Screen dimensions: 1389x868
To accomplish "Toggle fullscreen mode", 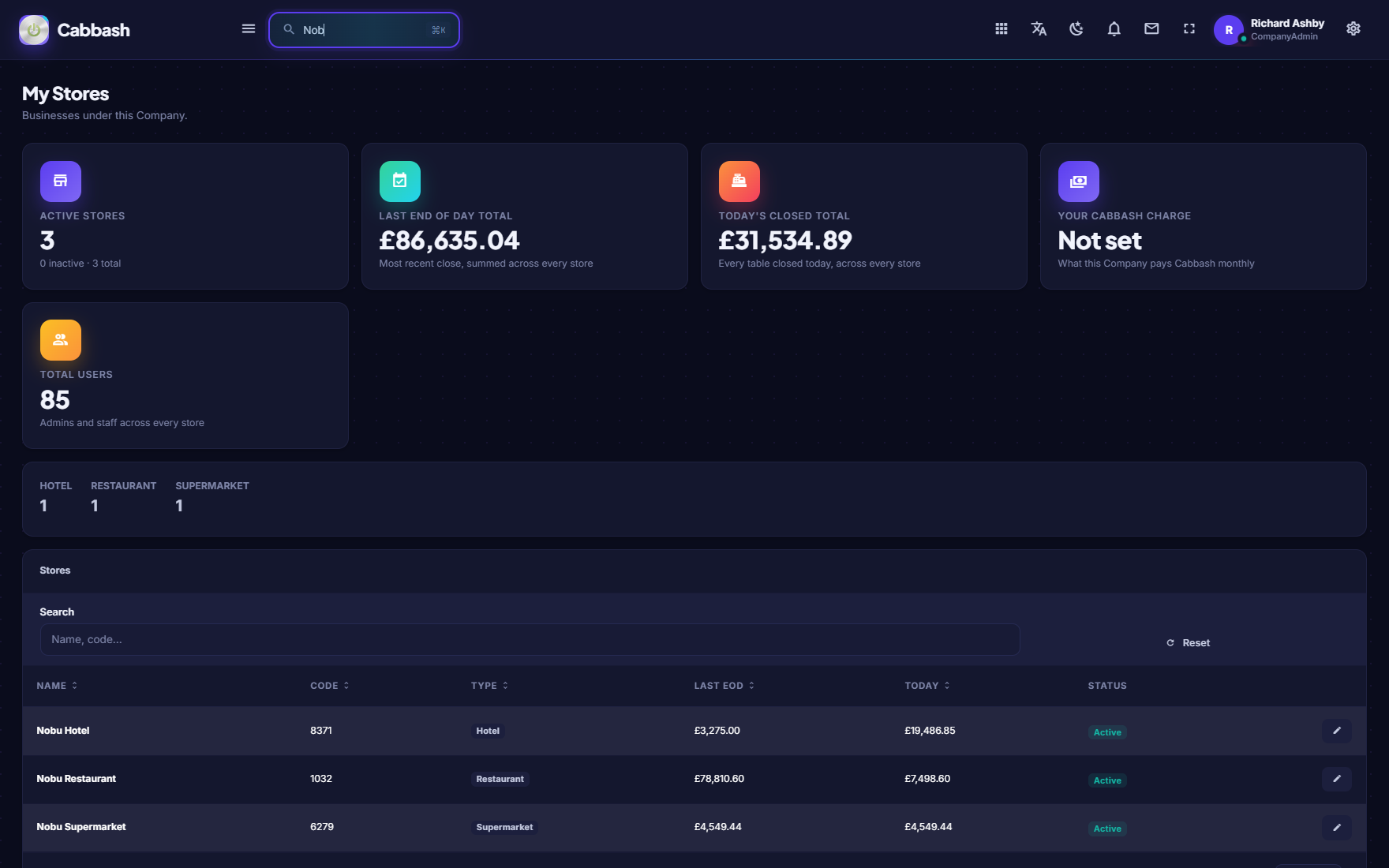I will 1189,29.
